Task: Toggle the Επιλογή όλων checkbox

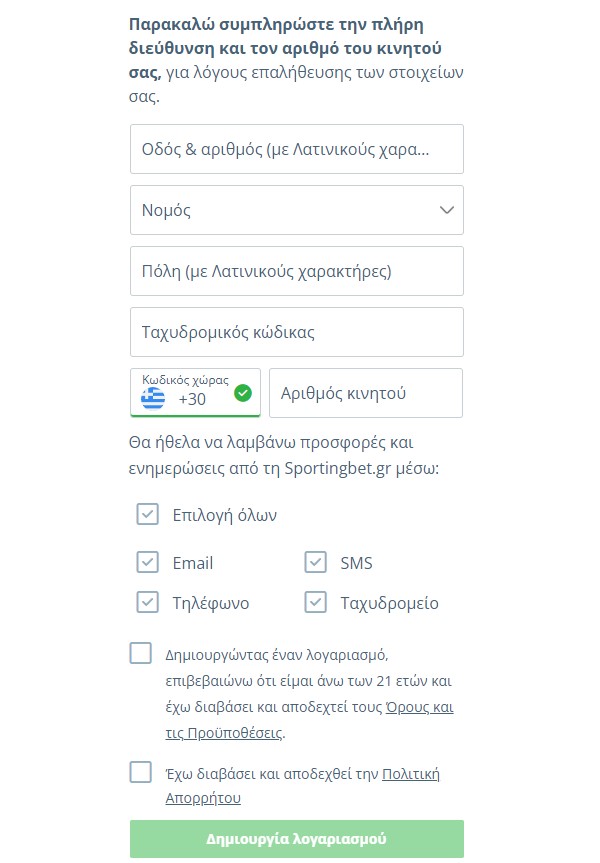Action: click(x=148, y=514)
